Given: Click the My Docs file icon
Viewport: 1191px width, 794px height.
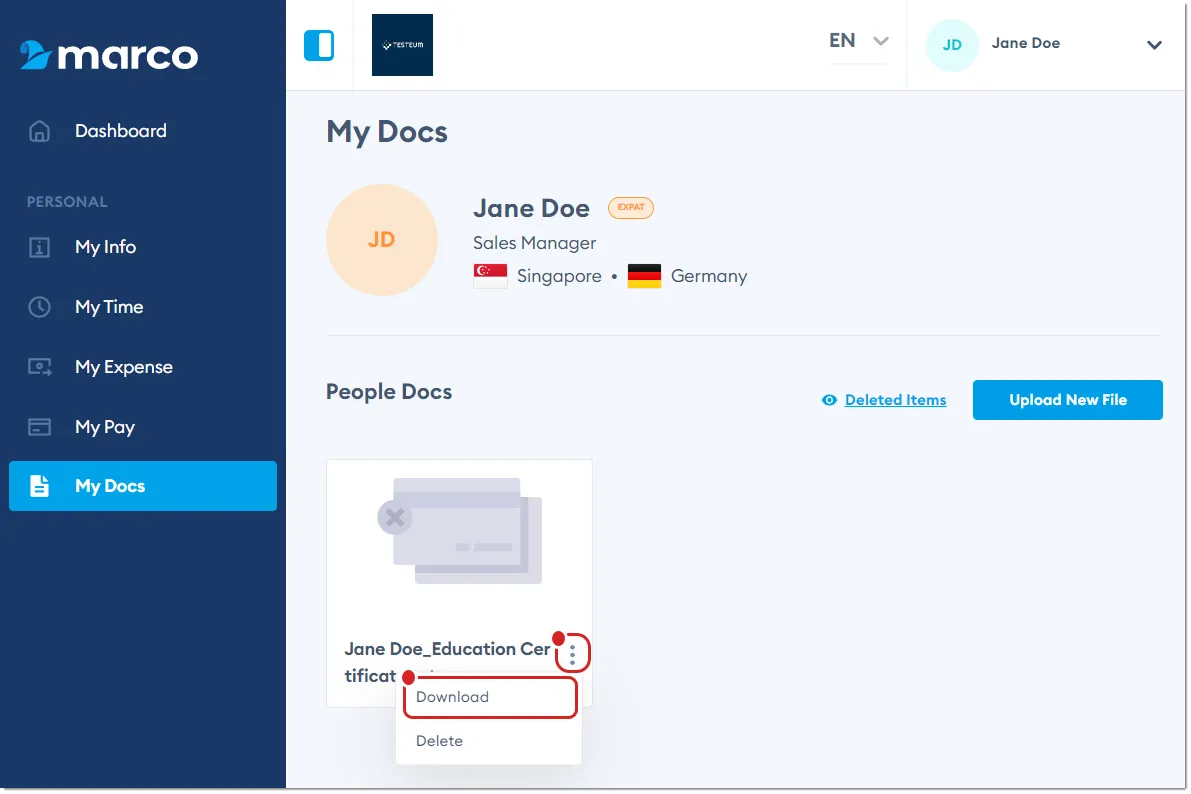Looking at the screenshot, I should click(x=39, y=486).
